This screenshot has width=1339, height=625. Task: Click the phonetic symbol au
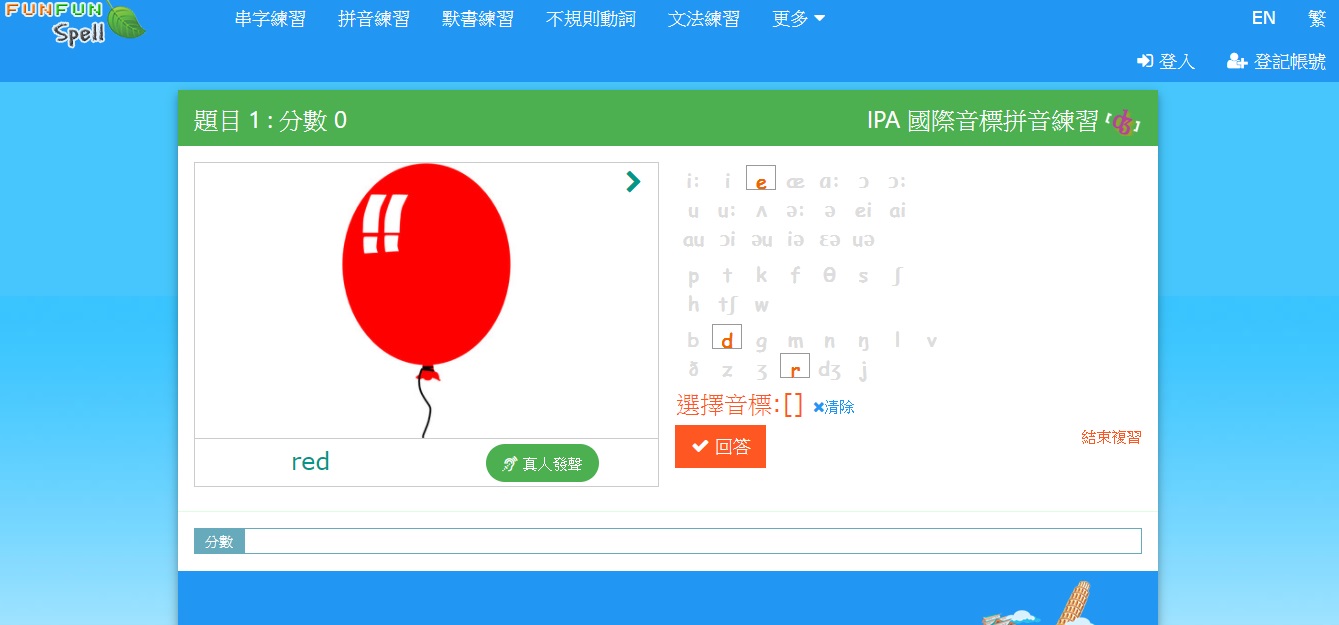pyautogui.click(x=693, y=240)
